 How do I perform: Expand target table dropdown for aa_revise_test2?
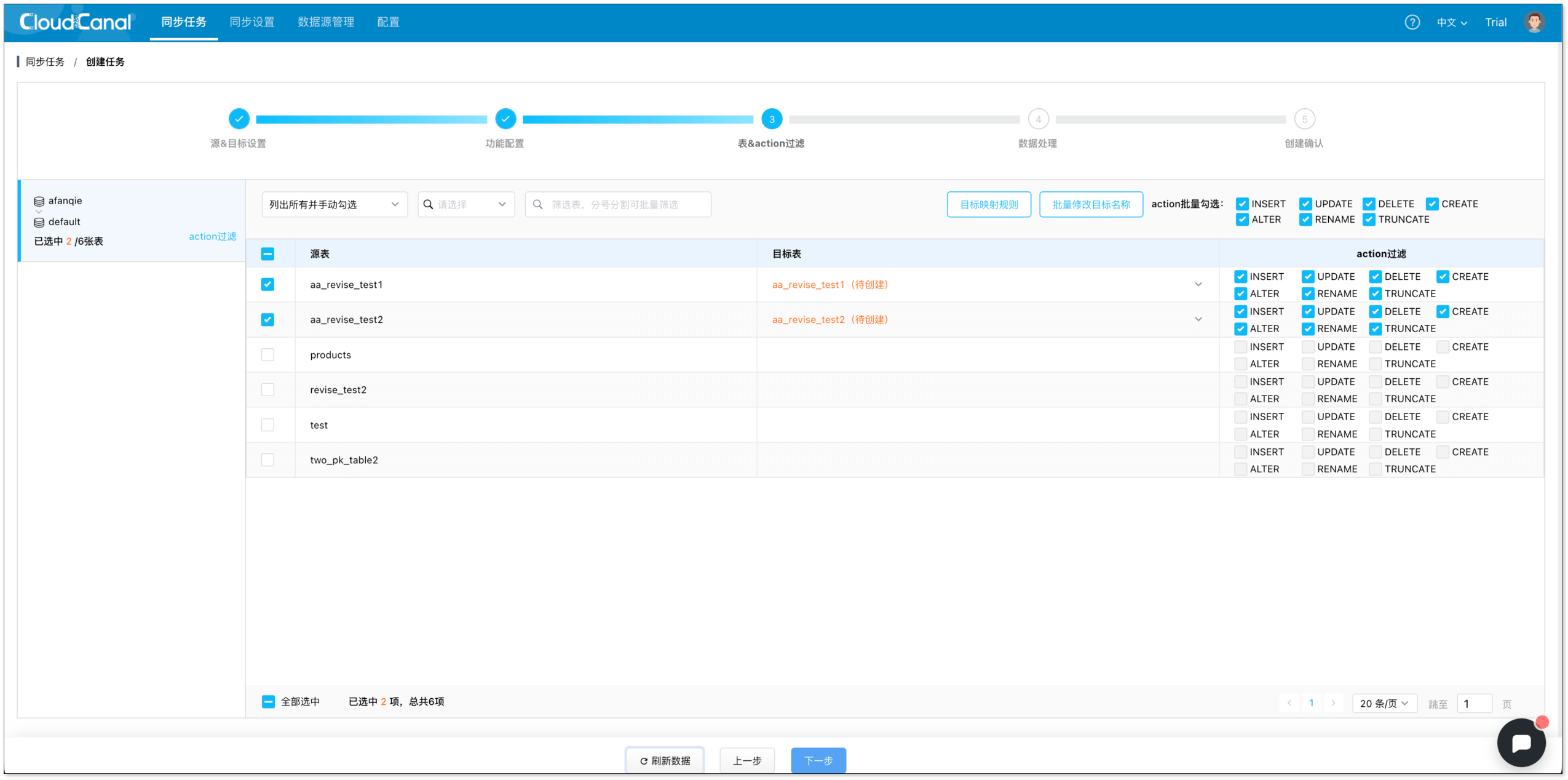pyautogui.click(x=1198, y=319)
